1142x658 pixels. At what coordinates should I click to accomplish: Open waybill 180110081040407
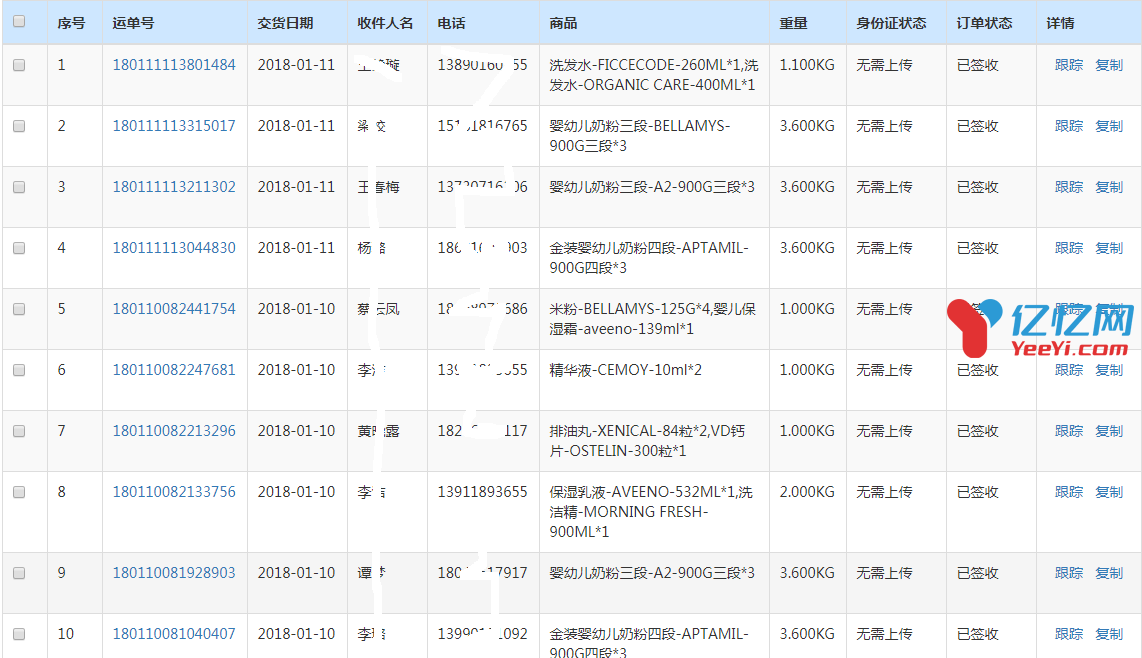tap(174, 634)
